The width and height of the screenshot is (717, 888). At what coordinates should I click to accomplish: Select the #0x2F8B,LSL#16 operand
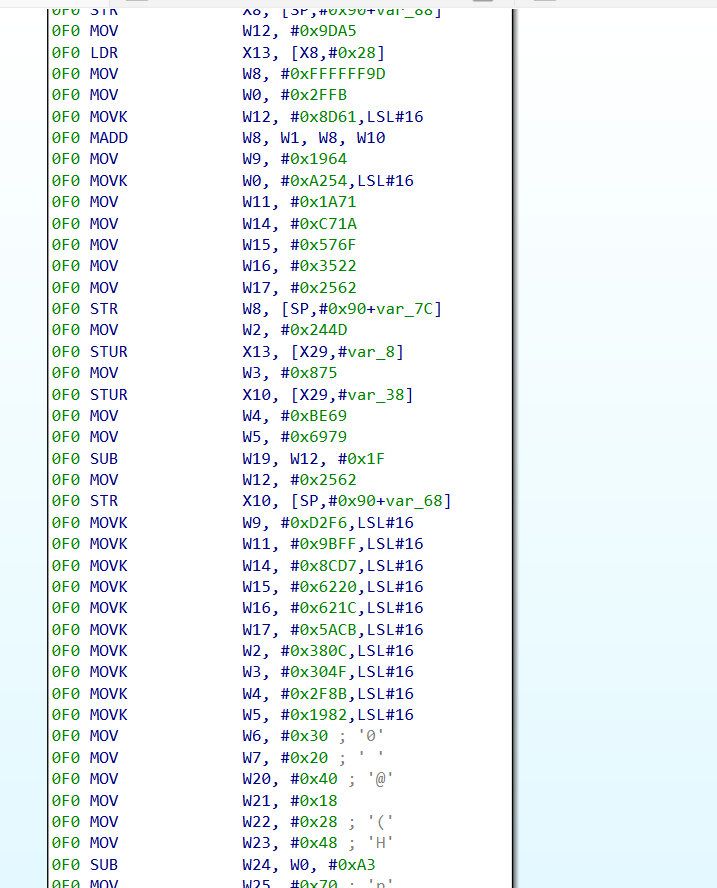coord(347,694)
